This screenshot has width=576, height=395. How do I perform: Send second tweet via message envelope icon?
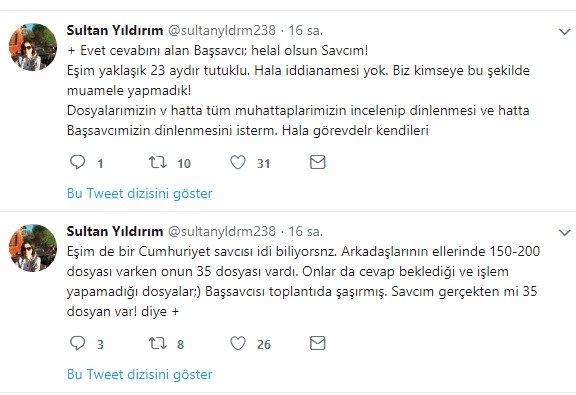(317, 343)
